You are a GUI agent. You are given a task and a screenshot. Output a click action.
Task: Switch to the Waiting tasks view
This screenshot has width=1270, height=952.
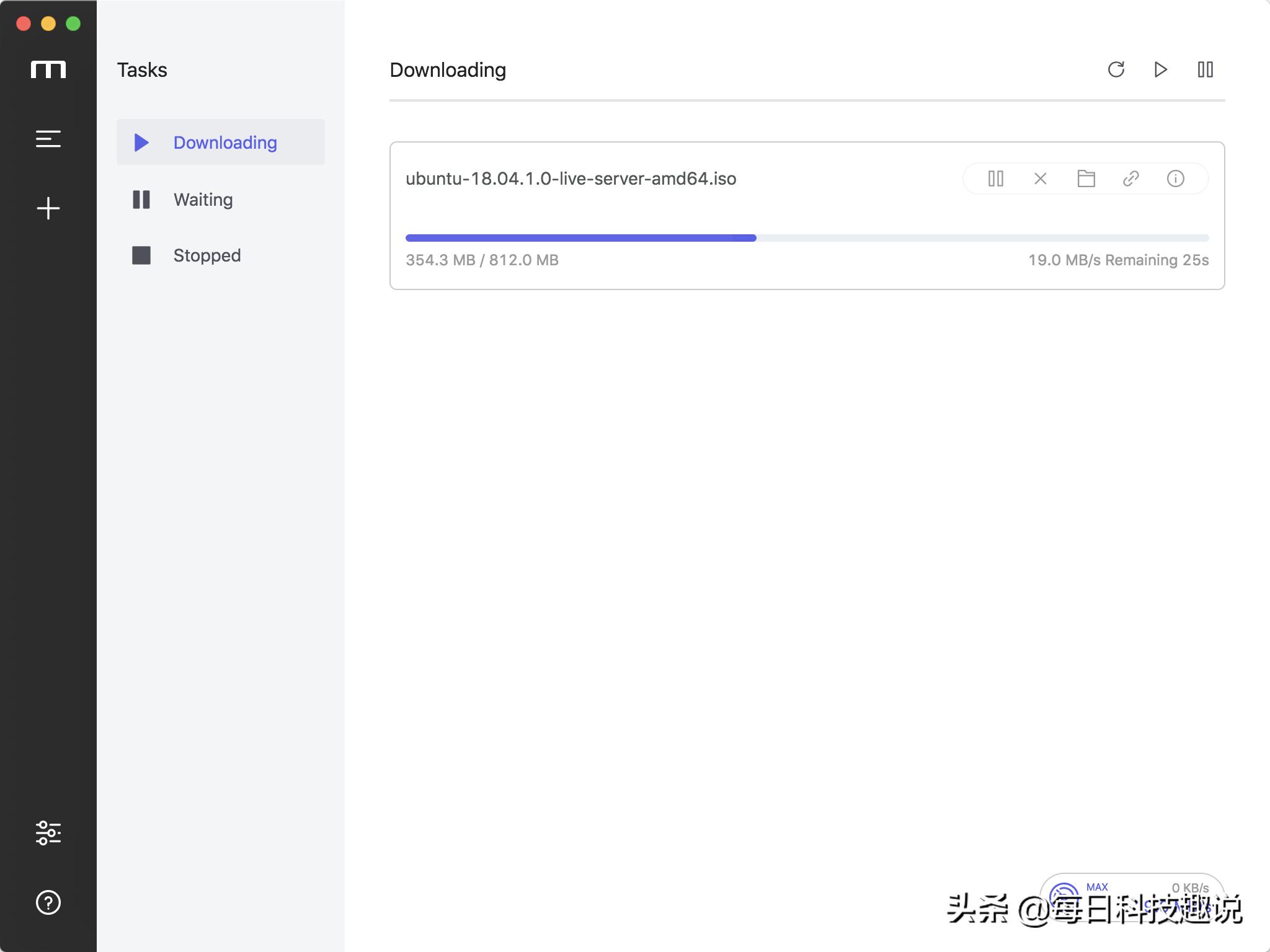pos(203,200)
